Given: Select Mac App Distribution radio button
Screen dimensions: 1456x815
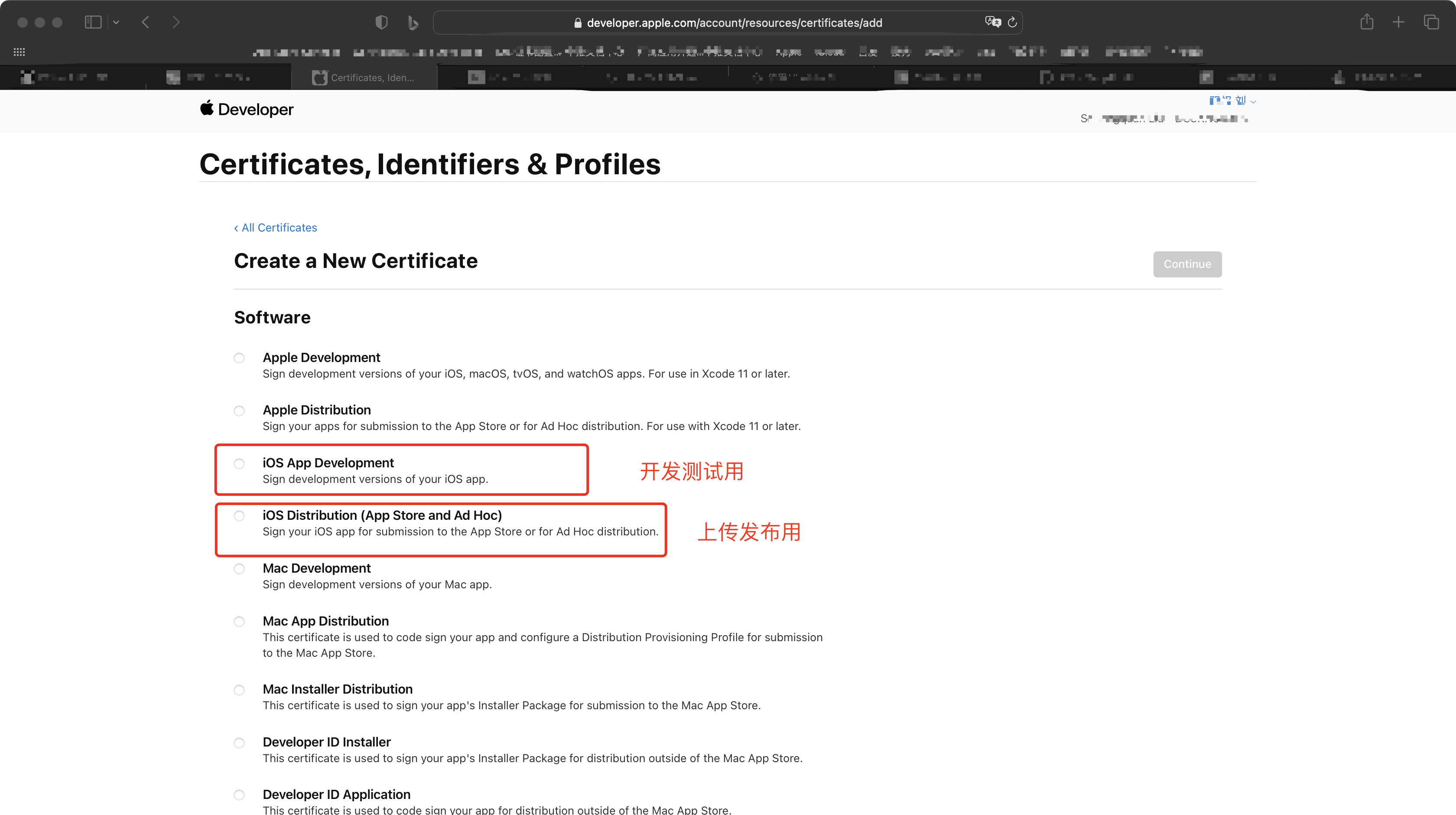Looking at the screenshot, I should (239, 622).
